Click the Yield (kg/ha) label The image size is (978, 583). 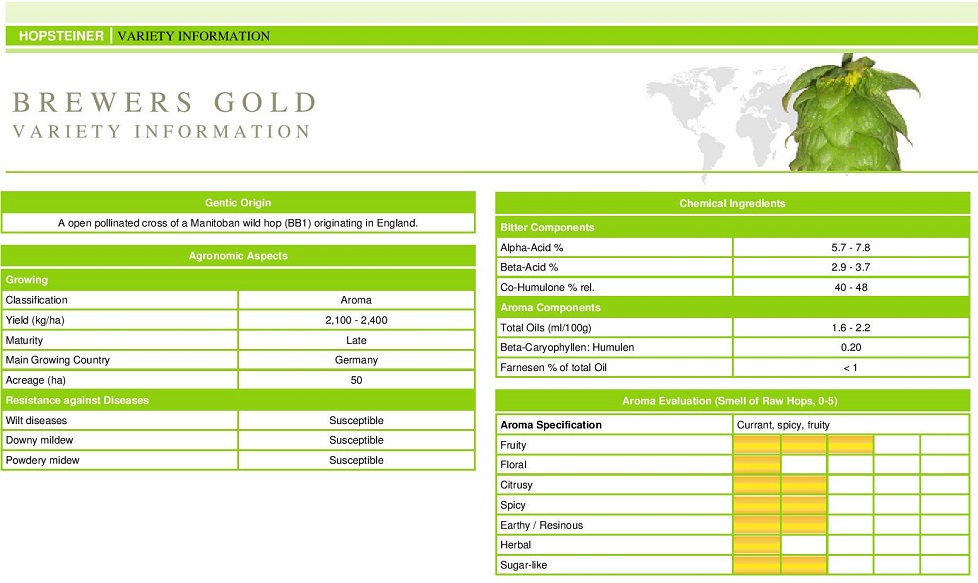coord(35,320)
